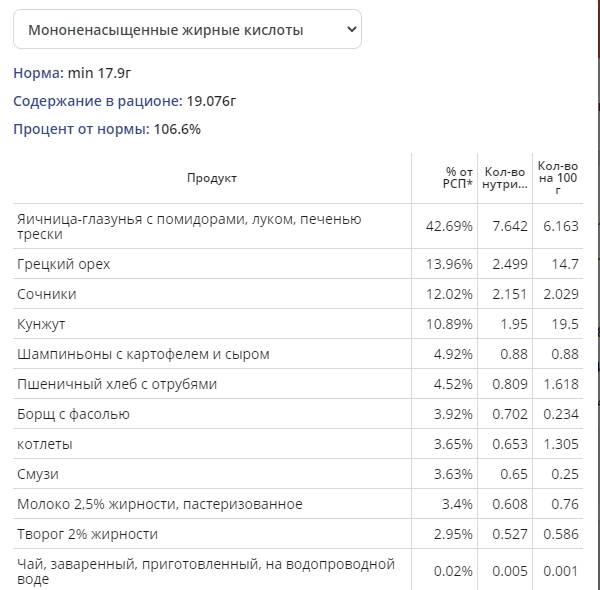The width and height of the screenshot is (600, 590).
Task: Select Шампиньоны с картофелем и сыром
Action: coord(143,354)
